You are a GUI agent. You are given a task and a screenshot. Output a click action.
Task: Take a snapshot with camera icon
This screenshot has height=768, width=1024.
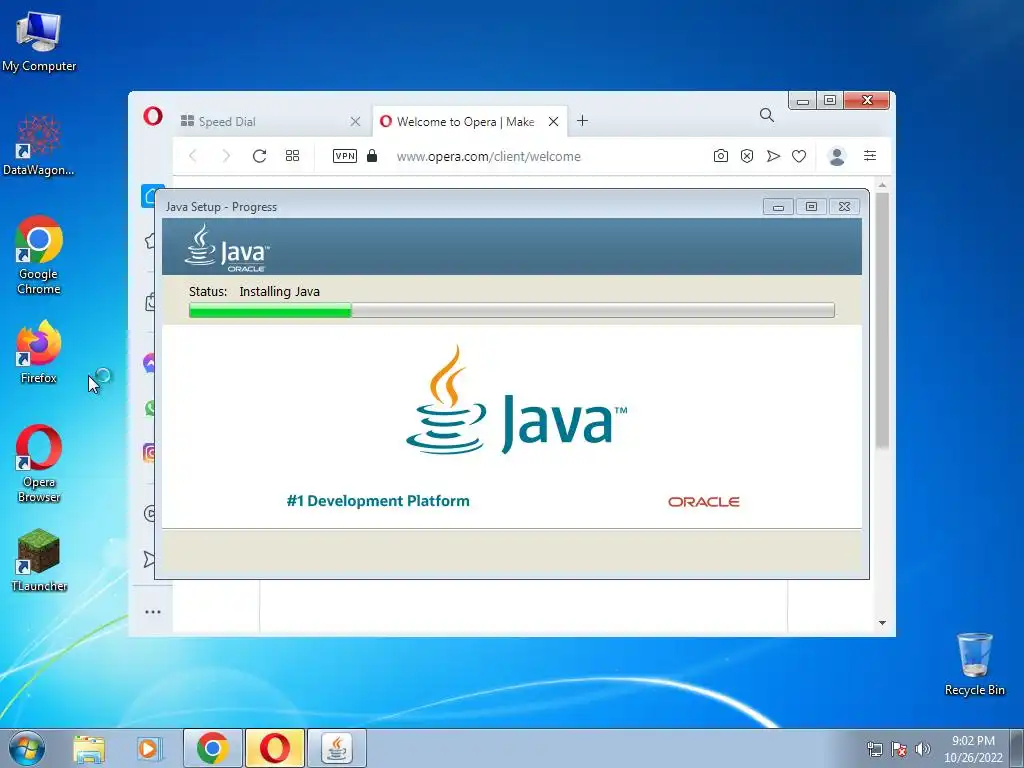(x=720, y=155)
